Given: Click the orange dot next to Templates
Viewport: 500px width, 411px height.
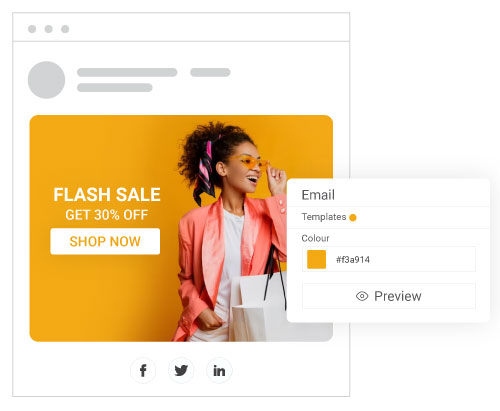Looking at the screenshot, I should tap(353, 218).
